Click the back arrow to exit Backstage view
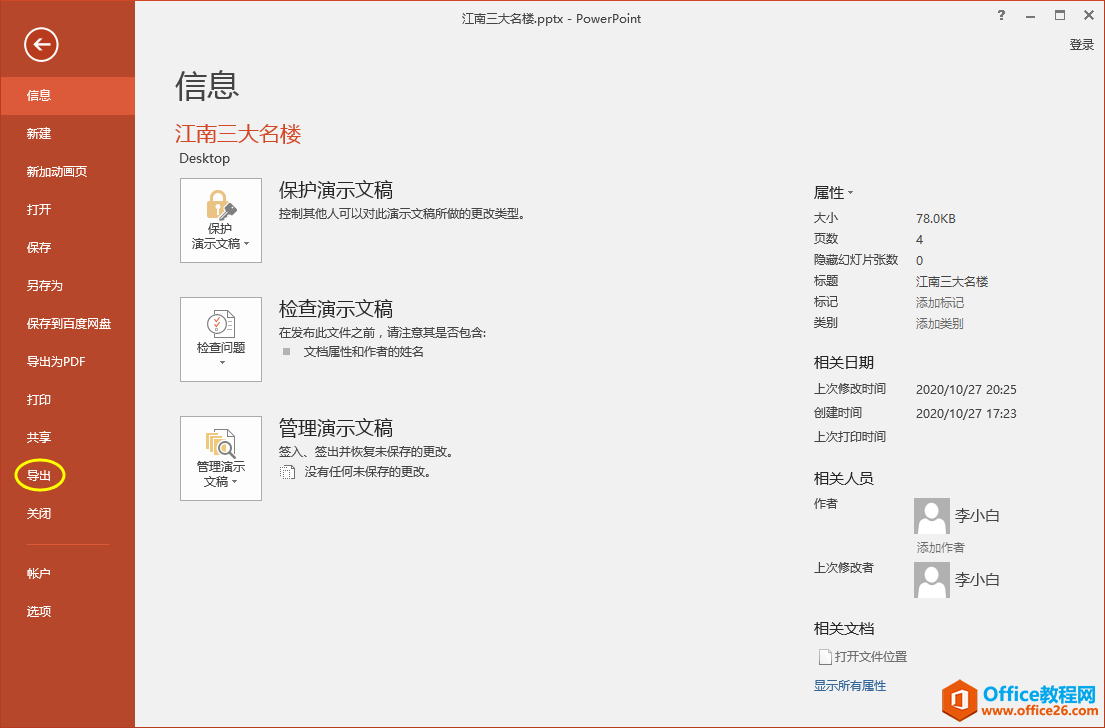The height and width of the screenshot is (728, 1105). [x=40, y=44]
